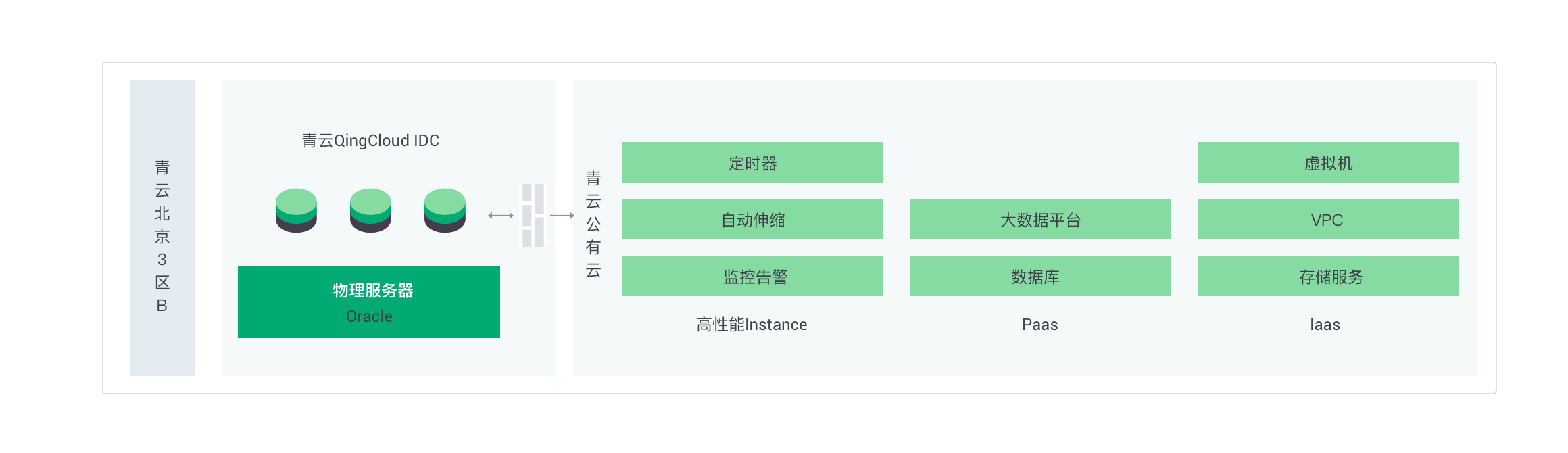Click the right-pointing arrow after the firewall

pyautogui.click(x=562, y=216)
